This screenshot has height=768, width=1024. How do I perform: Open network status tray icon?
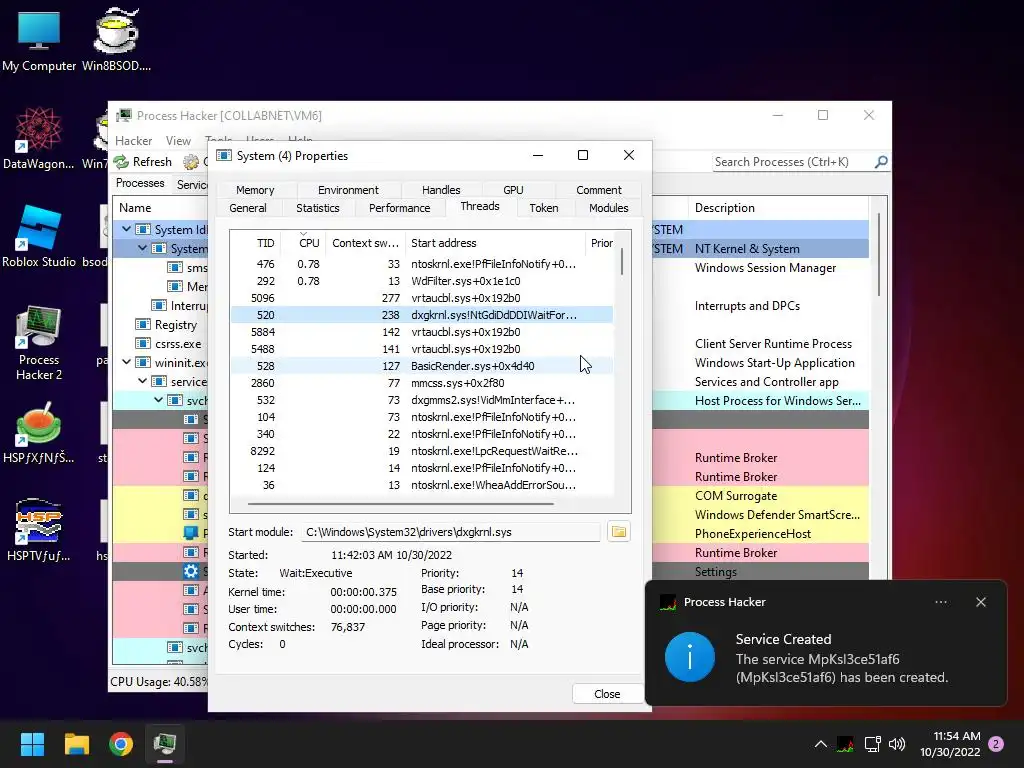click(872, 744)
